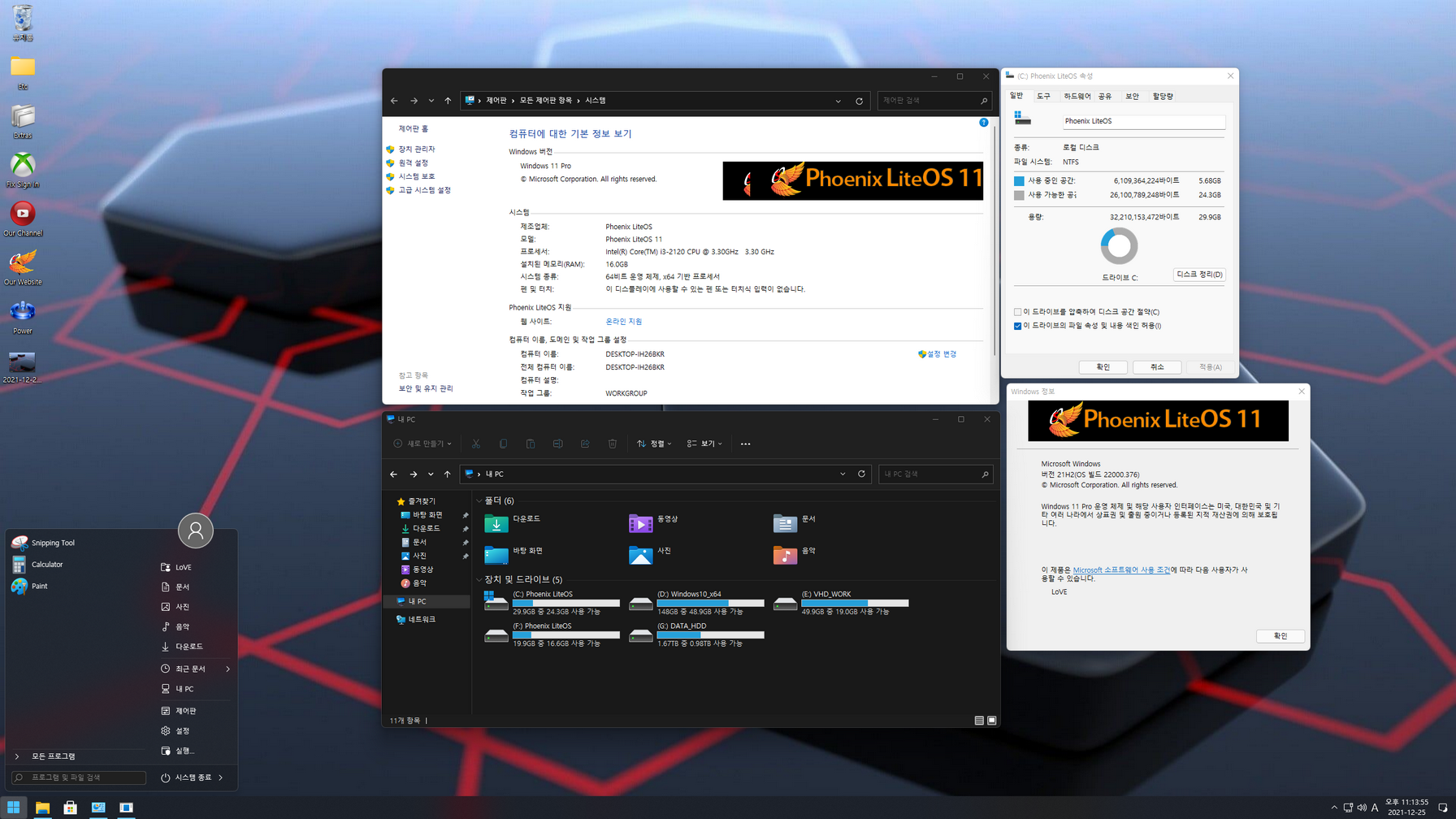The image size is (1456, 819).
Task: Open Power desktop shortcut
Action: (23, 317)
